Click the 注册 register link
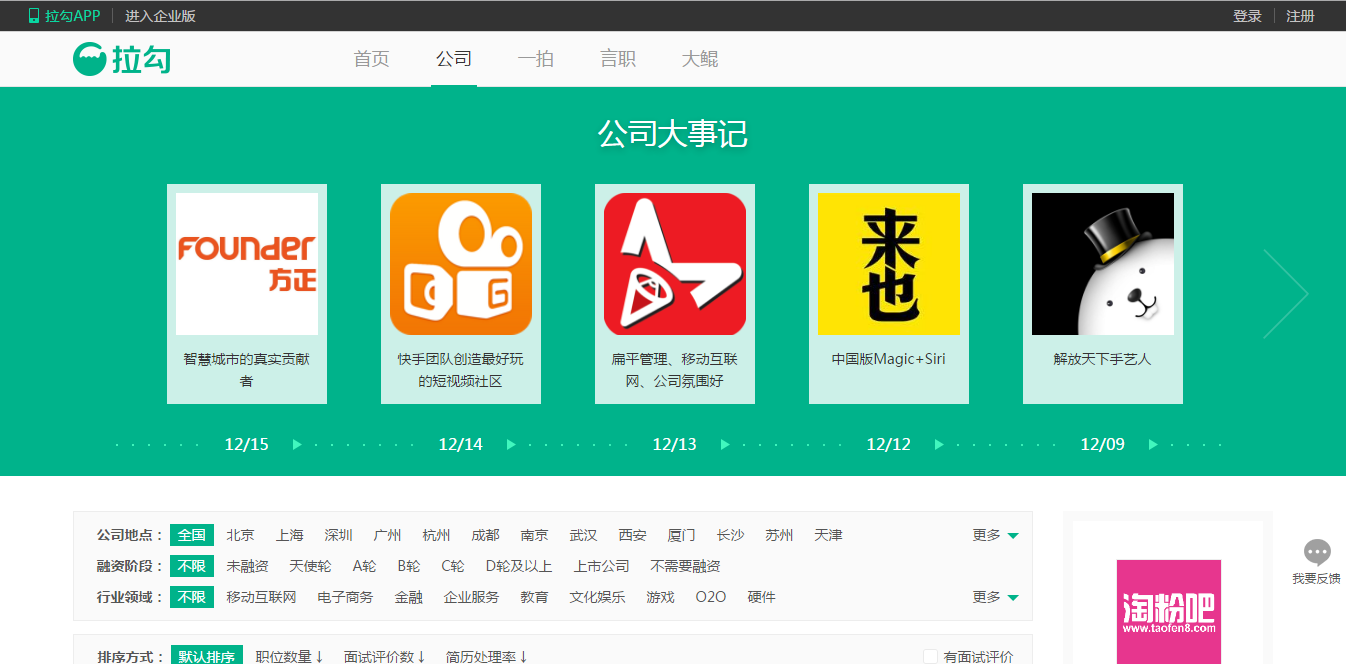Screen dimensions: 1346x664 point(1301,16)
